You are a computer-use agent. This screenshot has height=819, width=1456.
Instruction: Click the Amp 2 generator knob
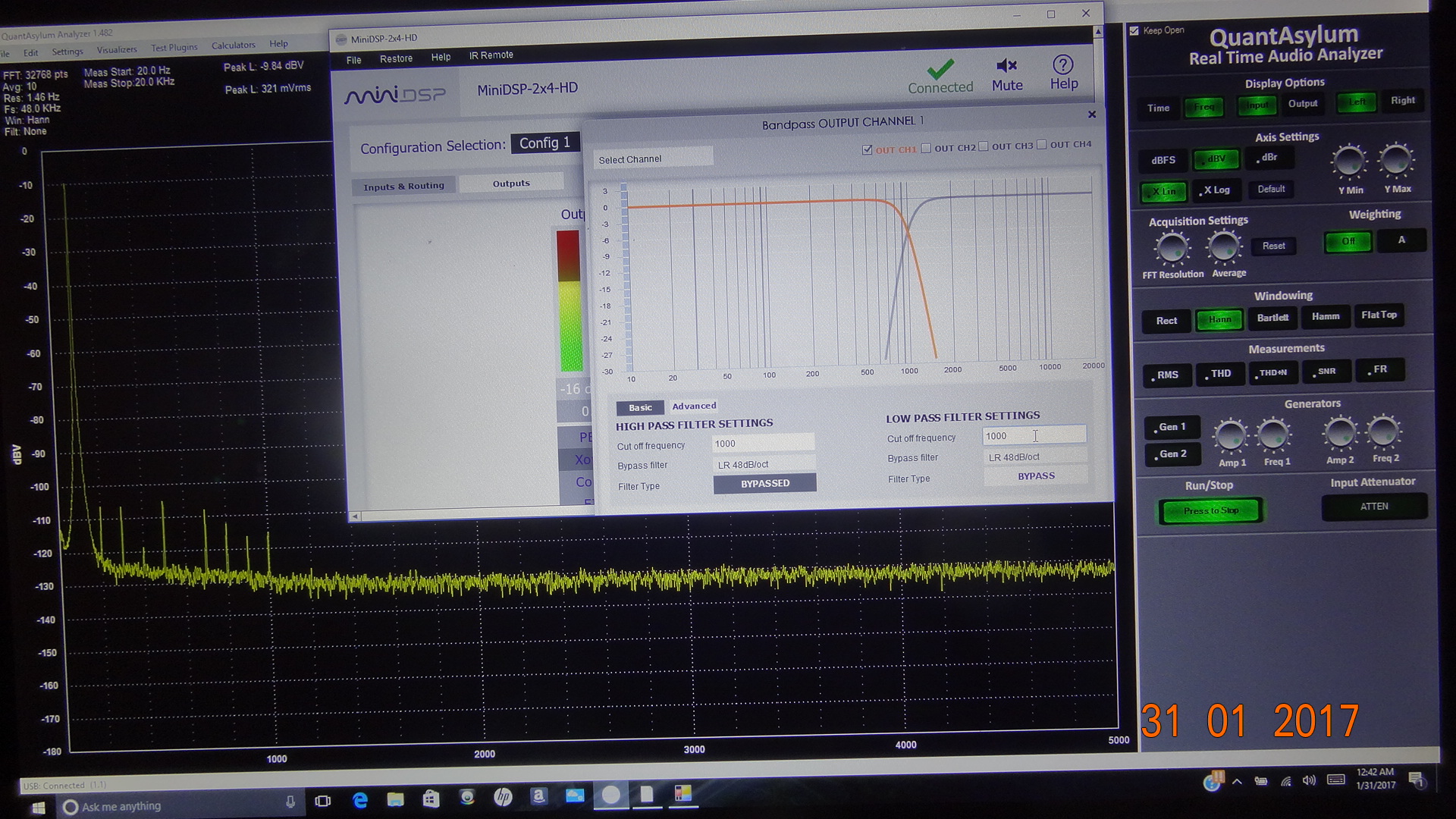coord(1340,433)
